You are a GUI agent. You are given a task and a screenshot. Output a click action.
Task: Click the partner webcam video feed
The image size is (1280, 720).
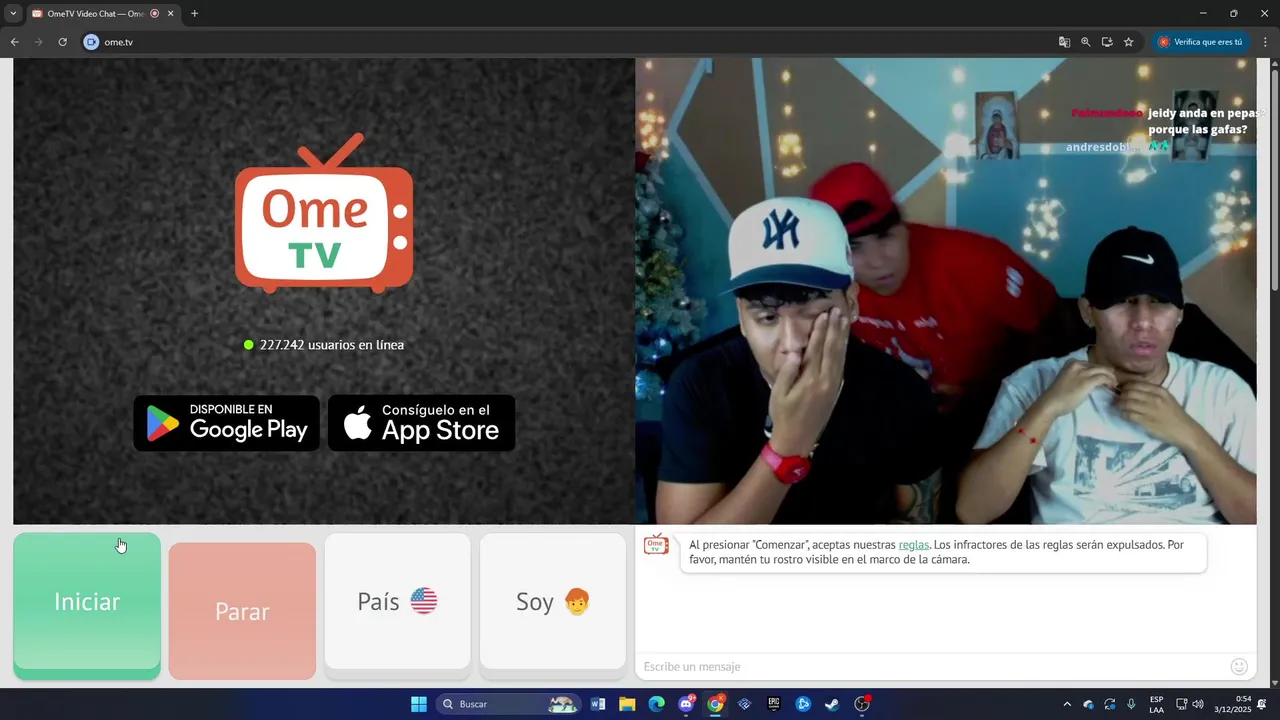(x=946, y=291)
